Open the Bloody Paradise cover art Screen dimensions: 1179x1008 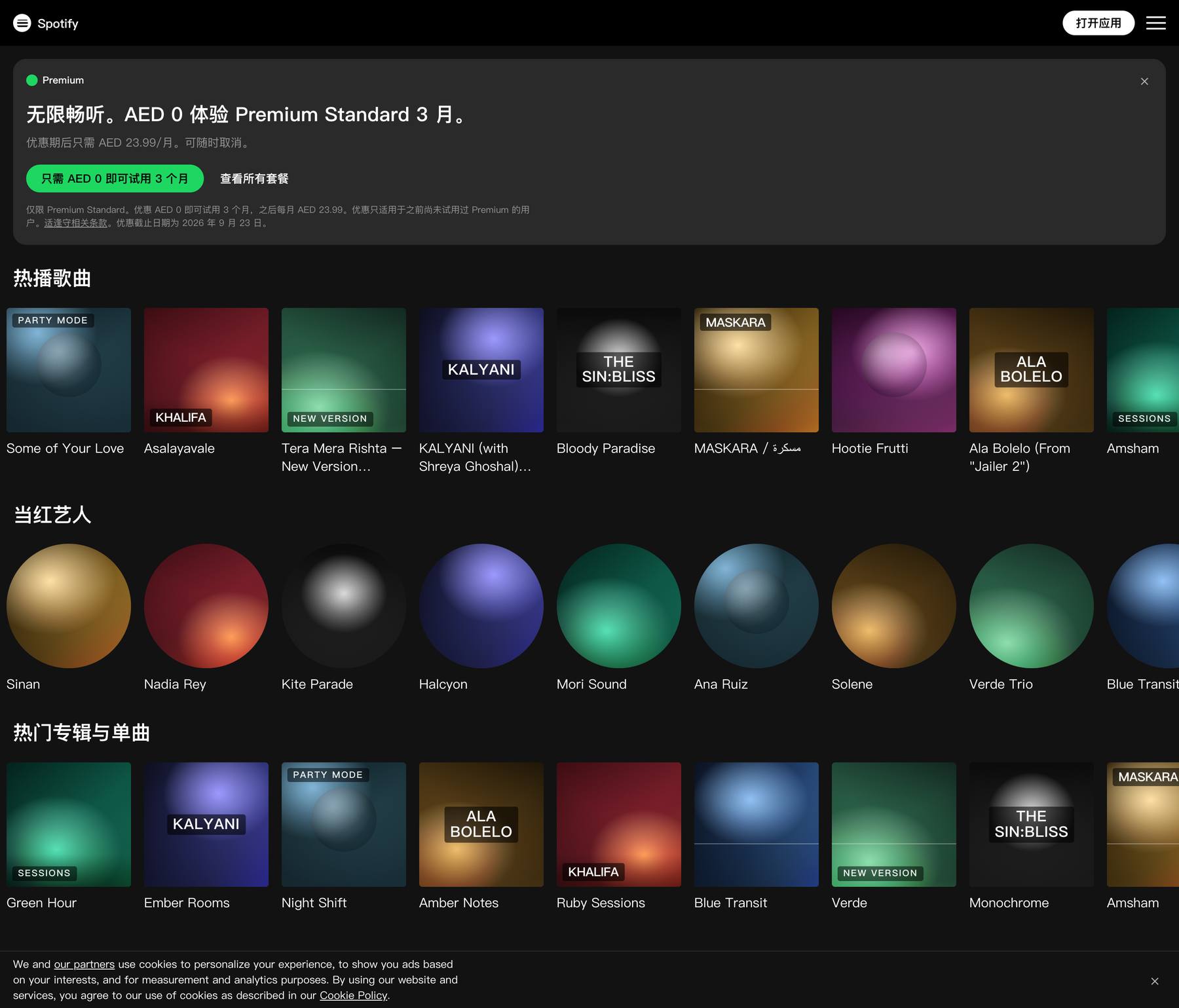[x=619, y=370]
